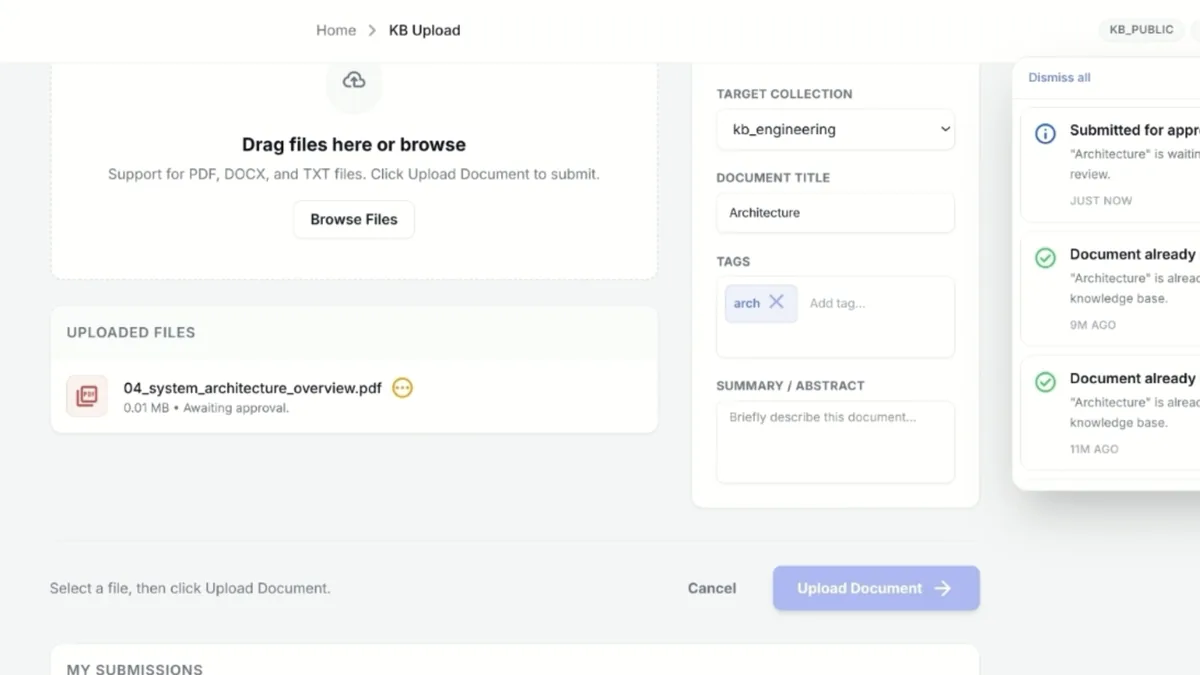The height and width of the screenshot is (675, 1200).
Task: Click the breadcrumb chevron after Home
Action: [372, 30]
